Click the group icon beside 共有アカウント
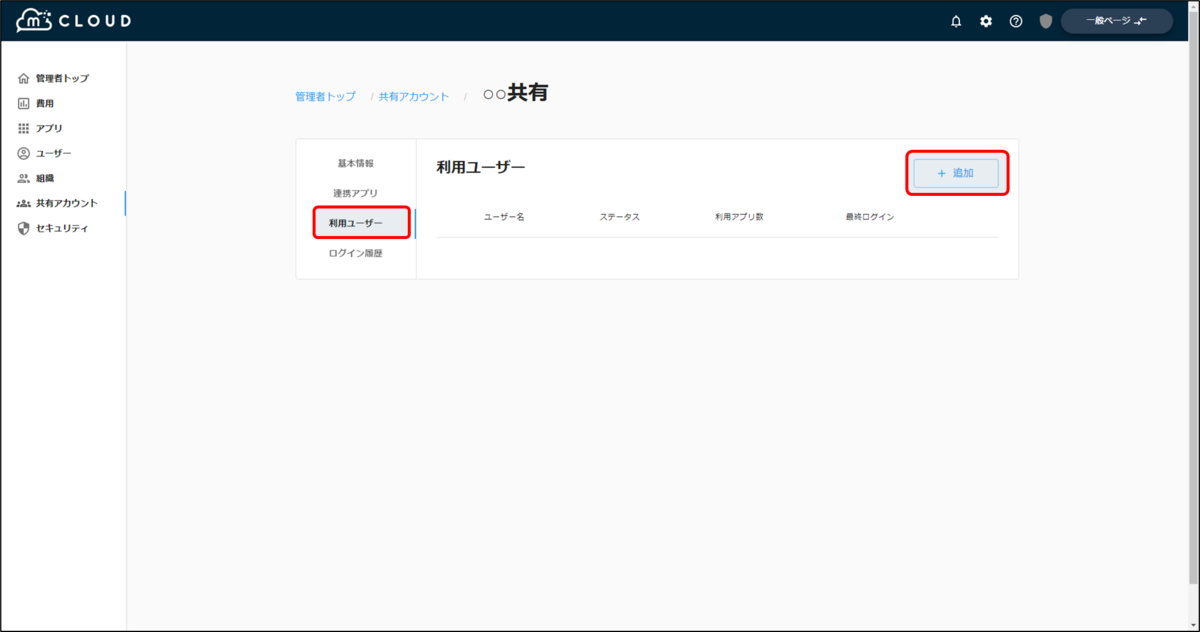This screenshot has width=1200, height=632. click(x=24, y=203)
